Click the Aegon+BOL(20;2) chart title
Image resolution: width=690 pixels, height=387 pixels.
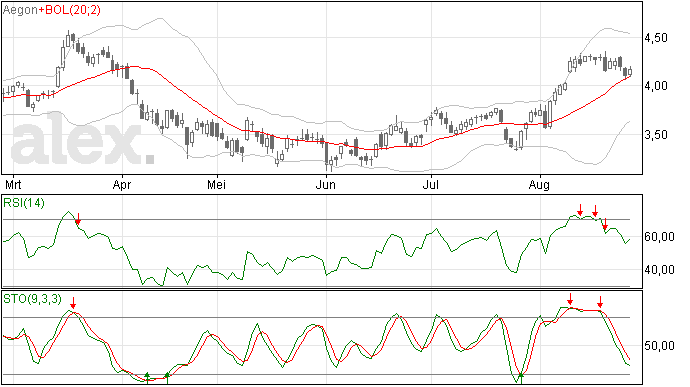pos(52,10)
